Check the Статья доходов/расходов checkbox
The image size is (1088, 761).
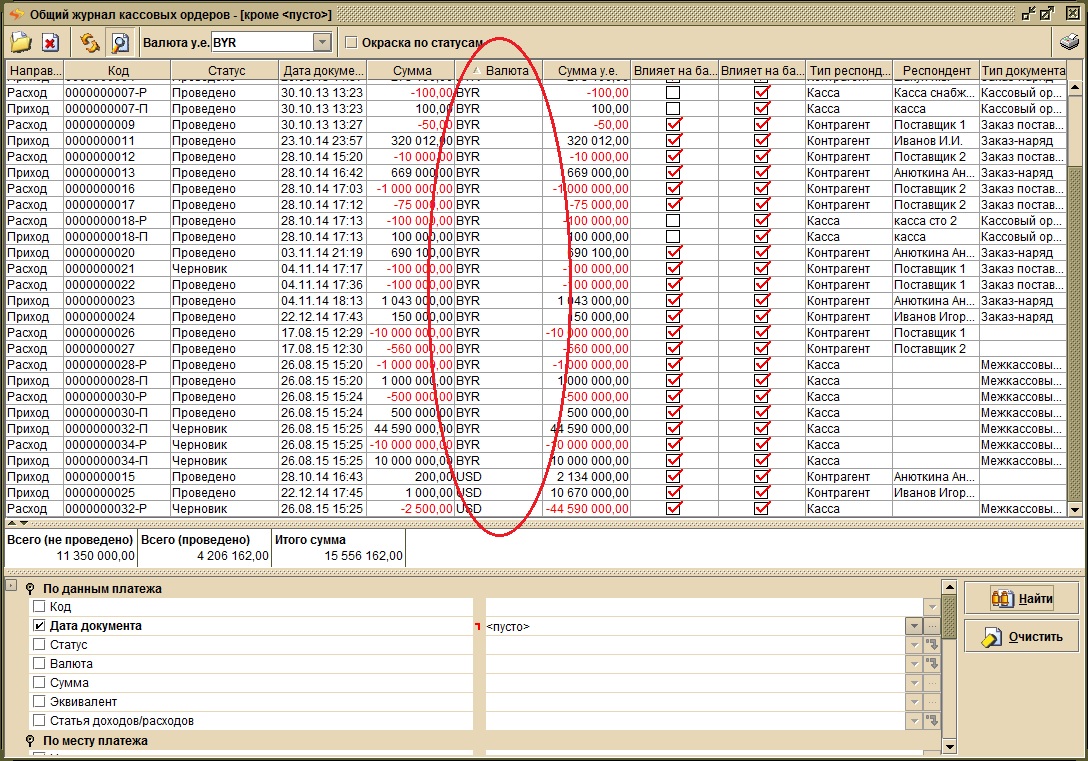(x=40, y=720)
